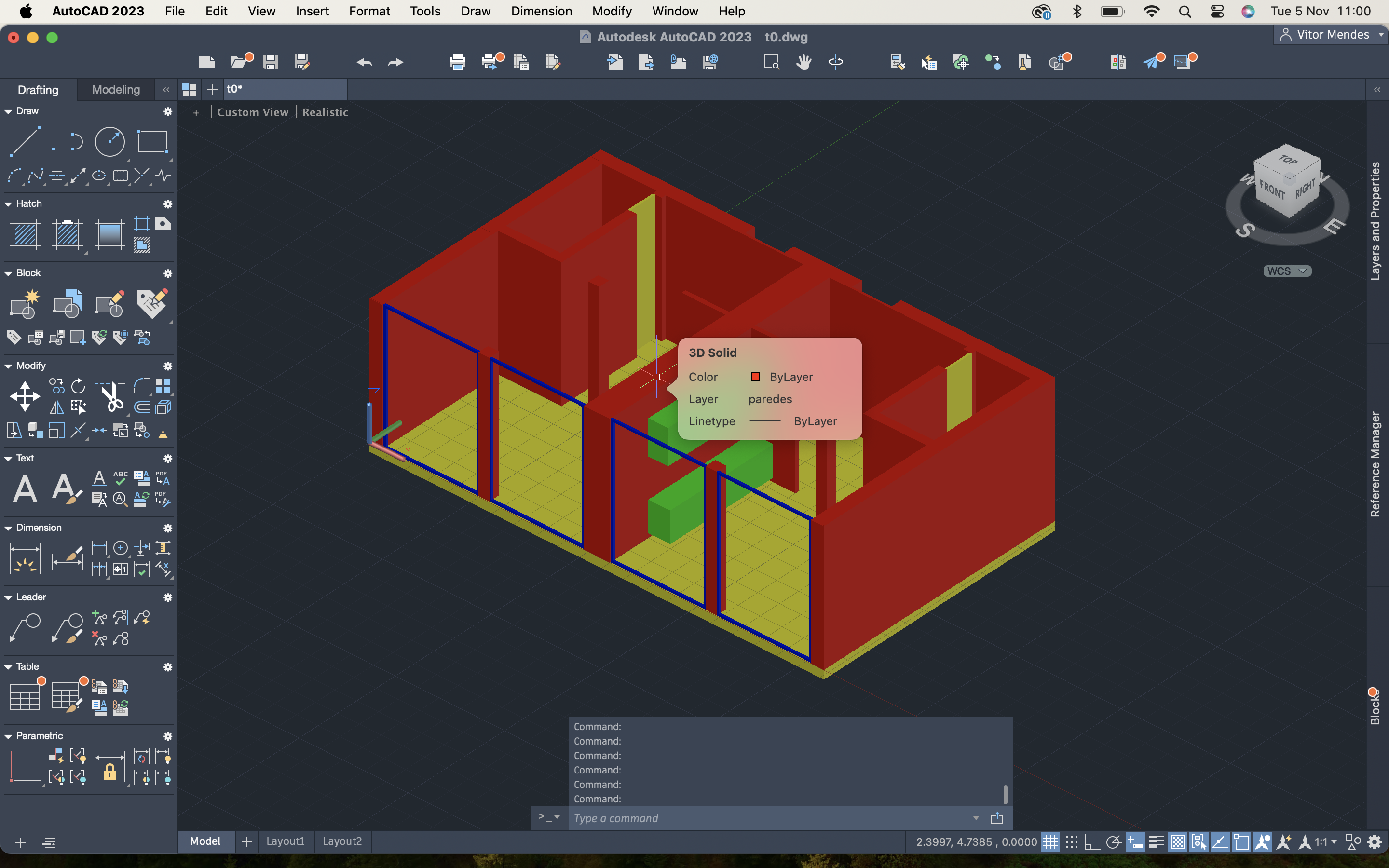Click the Multileader tool

click(x=25, y=628)
